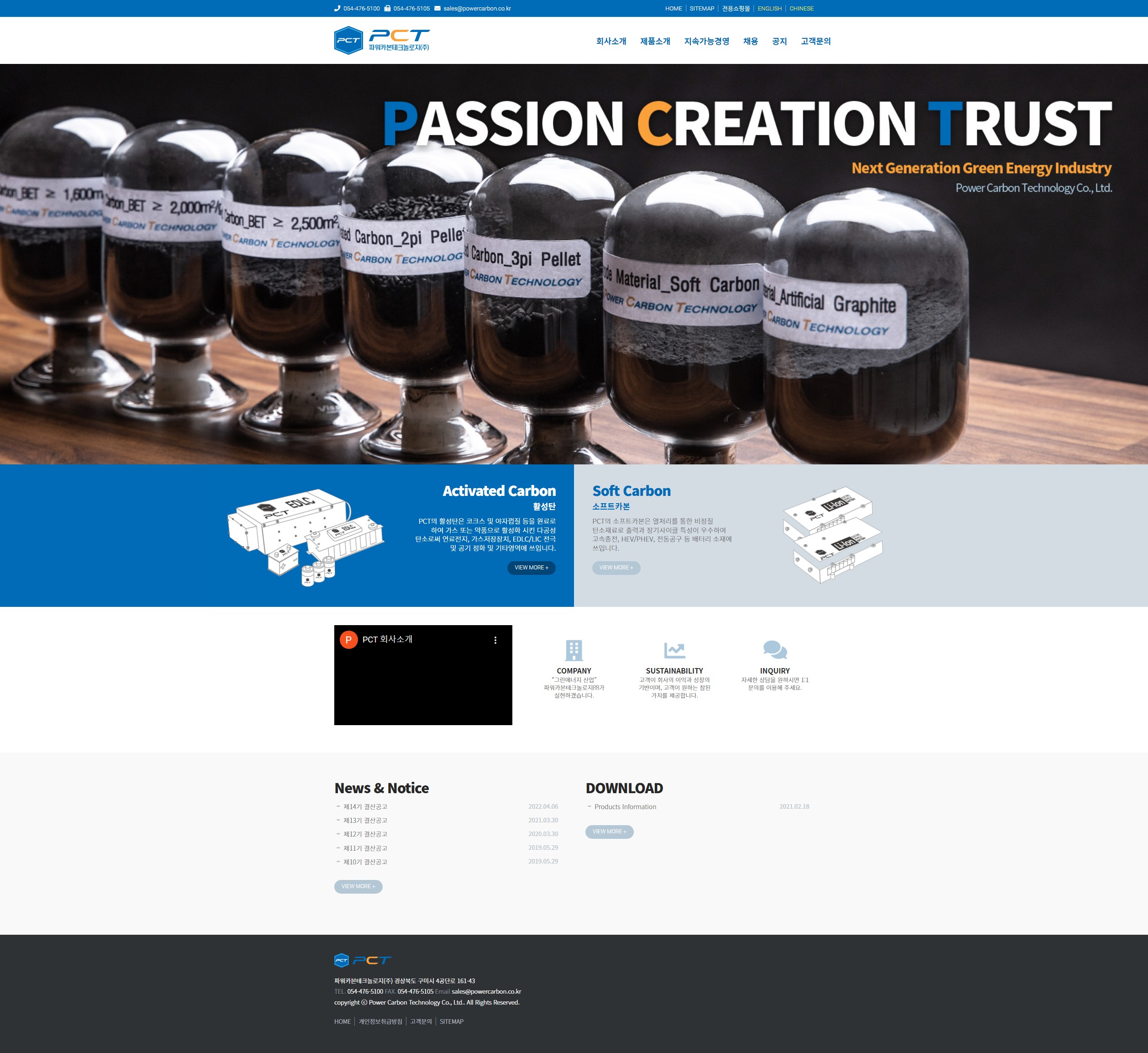Click VIEW MORE under DOWNLOAD

tap(610, 832)
